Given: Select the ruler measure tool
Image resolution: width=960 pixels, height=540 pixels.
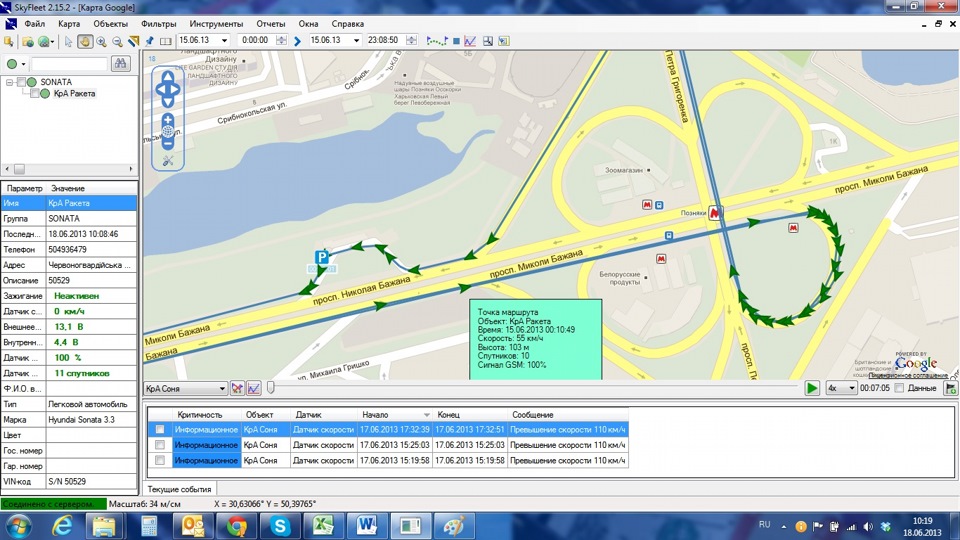Looking at the screenshot, I should pos(133,41).
